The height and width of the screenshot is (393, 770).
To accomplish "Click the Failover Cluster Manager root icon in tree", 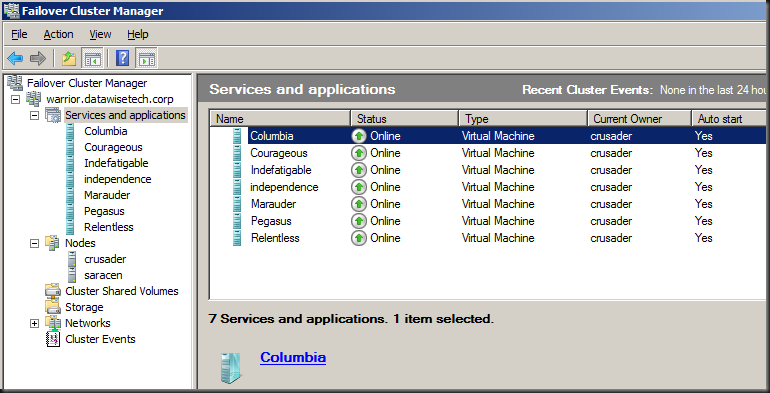I will 15,83.
